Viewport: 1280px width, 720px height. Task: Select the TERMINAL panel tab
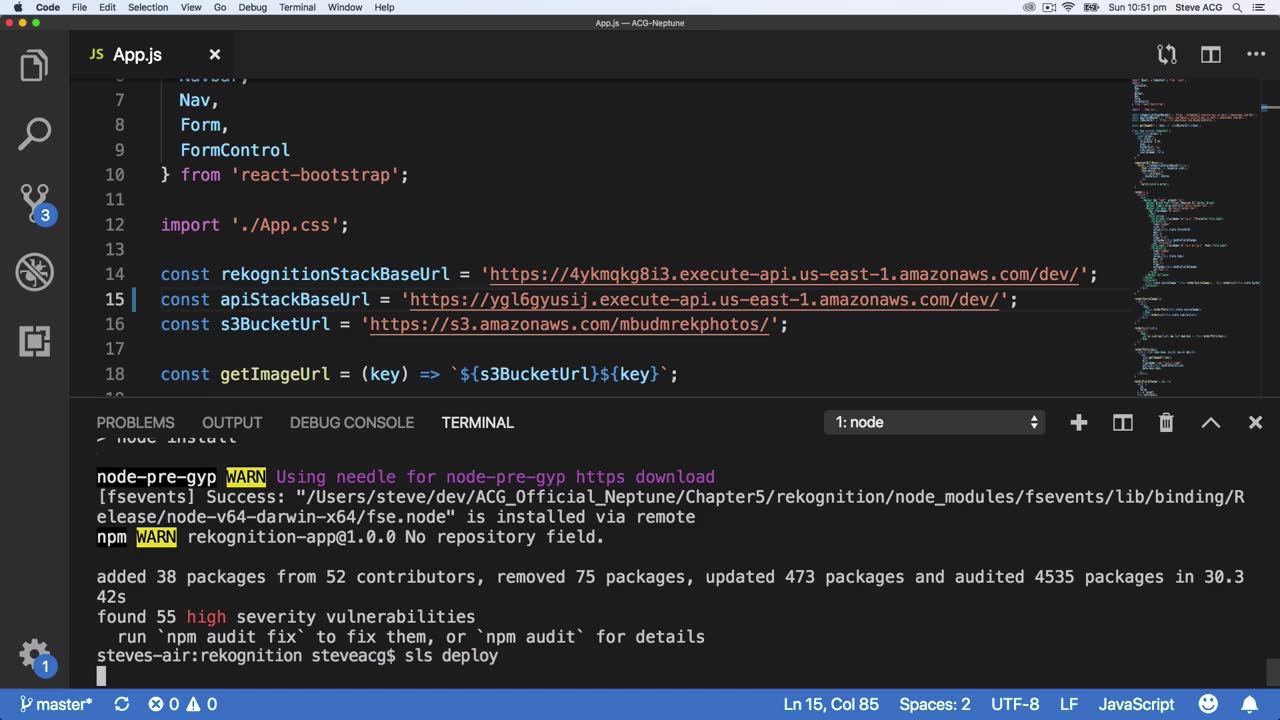(478, 423)
